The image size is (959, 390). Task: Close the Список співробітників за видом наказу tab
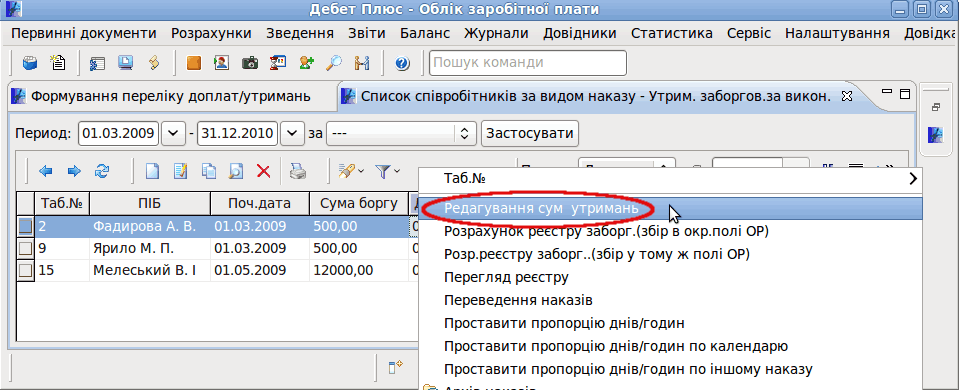coord(847,96)
